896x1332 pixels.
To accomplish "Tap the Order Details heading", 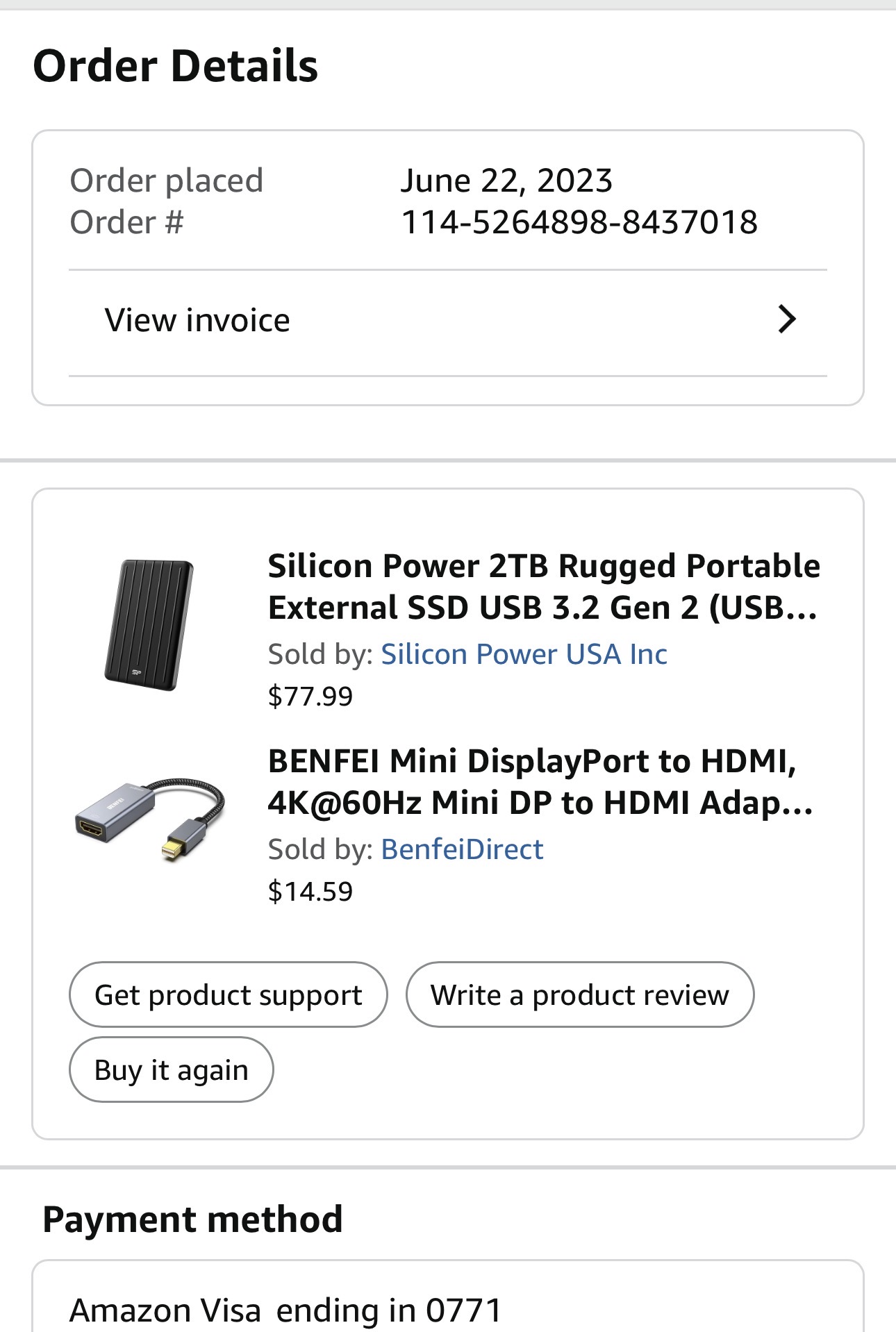I will tap(176, 66).
